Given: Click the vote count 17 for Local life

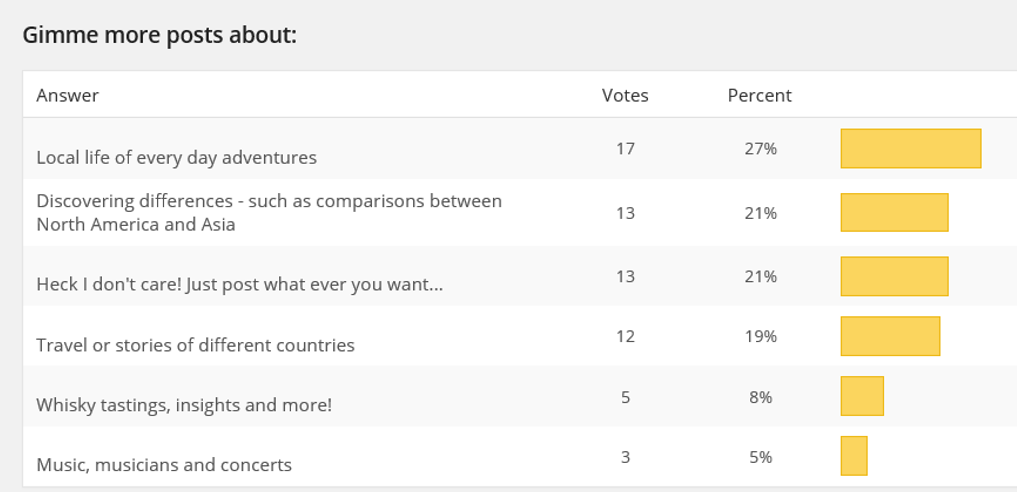Looking at the screenshot, I should 626,149.
